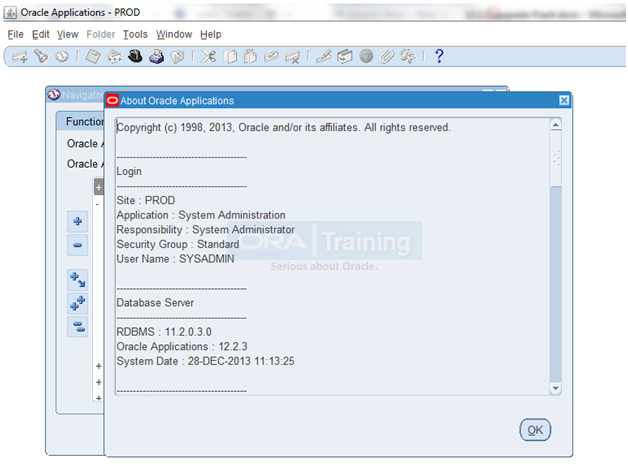Click the Delete Record toolbar icon
This screenshot has height=474, width=628.
pos(292,57)
